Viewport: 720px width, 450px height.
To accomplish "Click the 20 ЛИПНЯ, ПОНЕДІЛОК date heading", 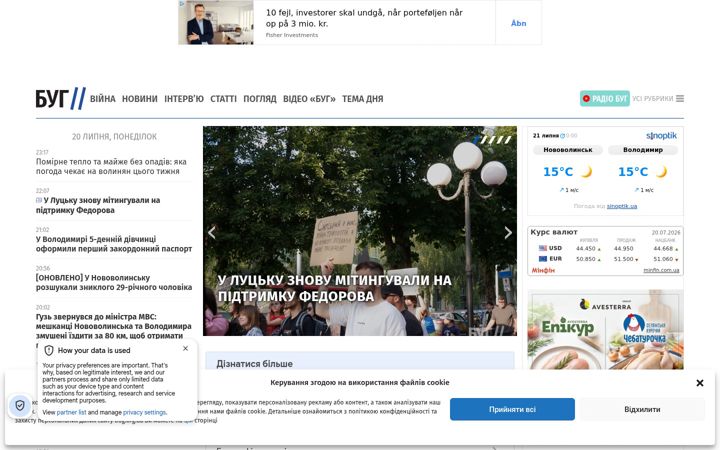I will tap(114, 136).
